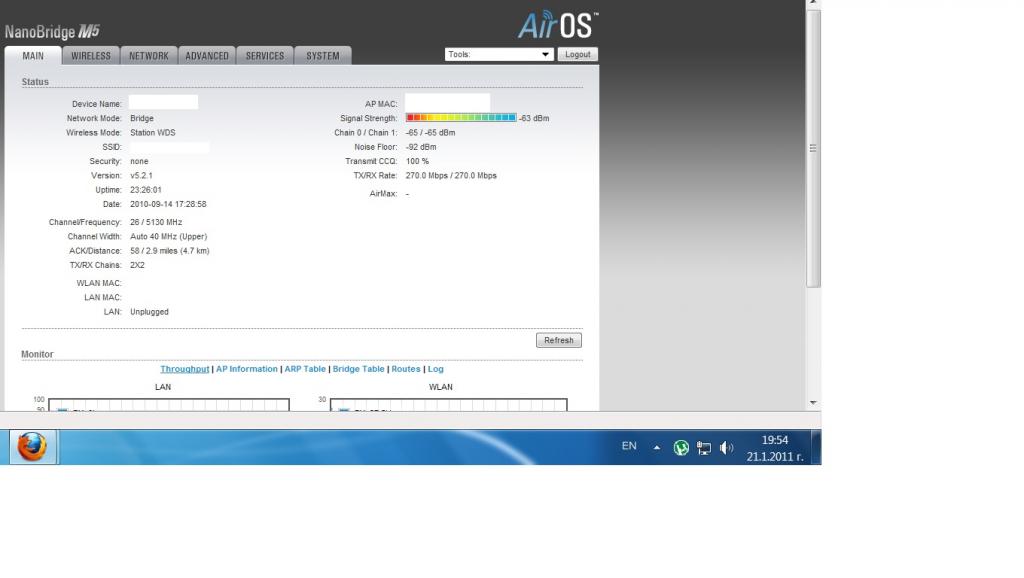
Task: Open the SYSTEM tab
Action: tap(323, 56)
